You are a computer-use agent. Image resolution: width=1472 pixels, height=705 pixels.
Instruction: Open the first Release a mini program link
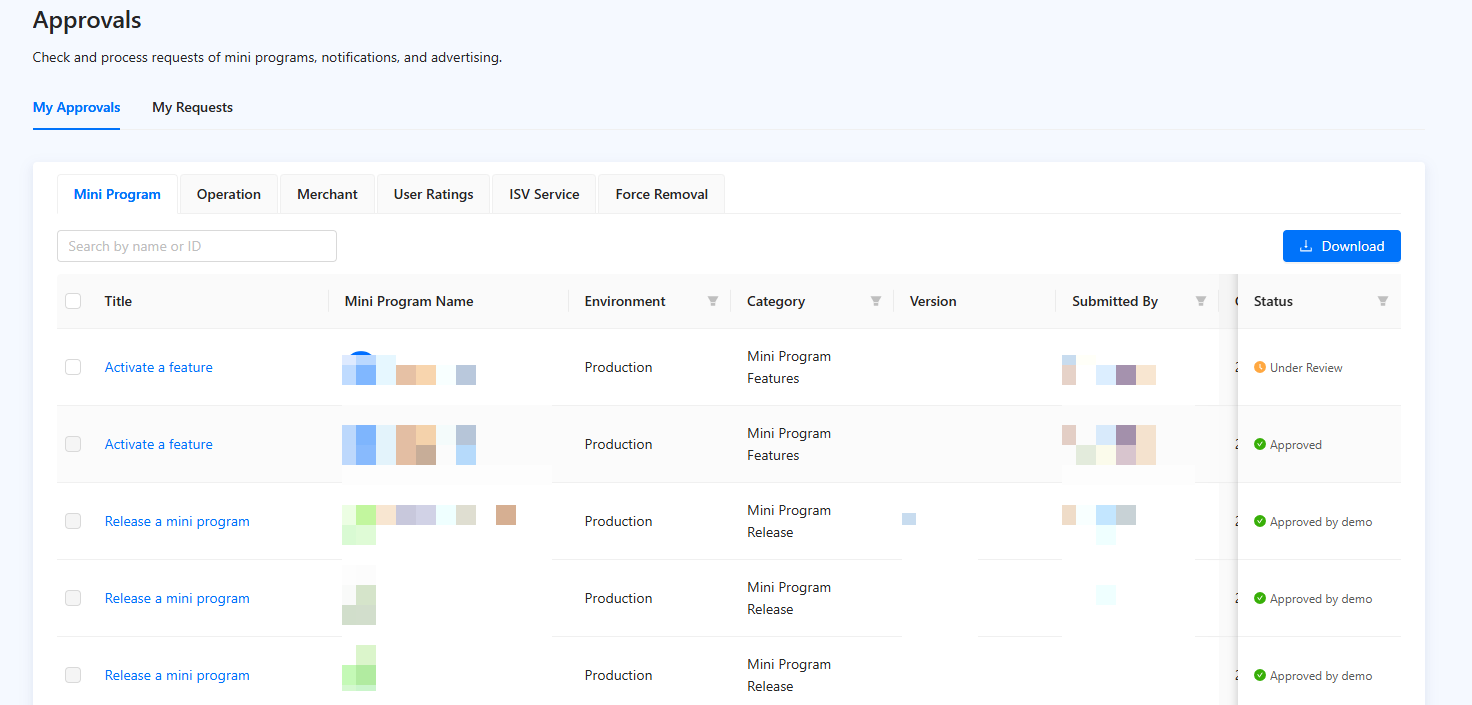(x=177, y=521)
